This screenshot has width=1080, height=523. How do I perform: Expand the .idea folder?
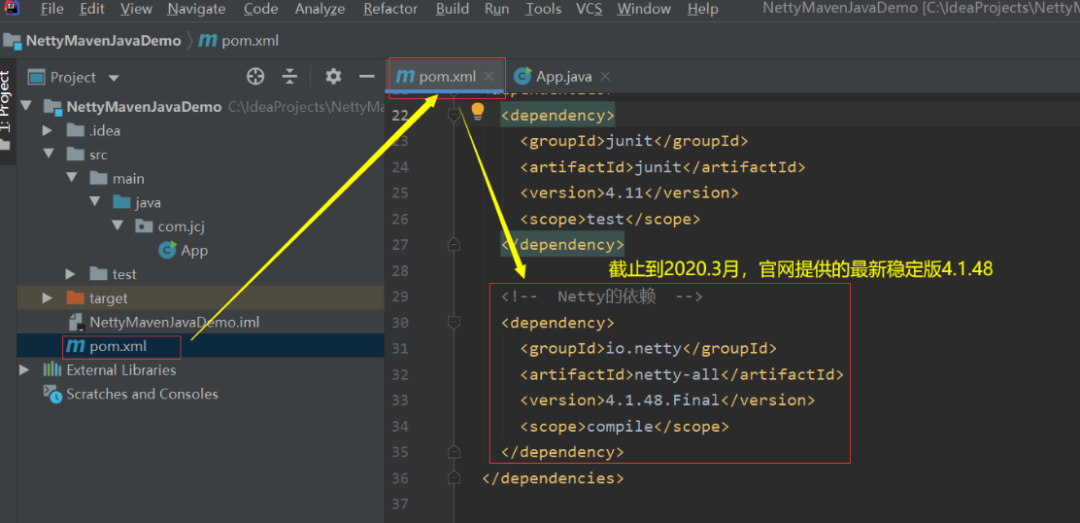48,130
